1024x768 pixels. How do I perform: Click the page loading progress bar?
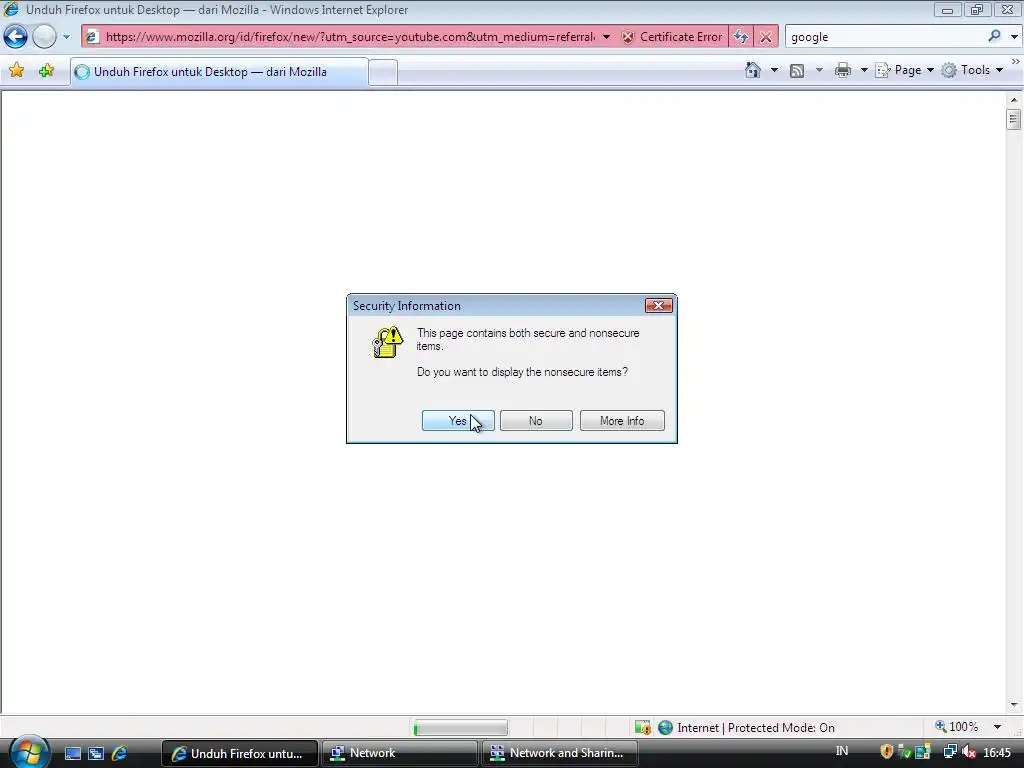coord(460,728)
